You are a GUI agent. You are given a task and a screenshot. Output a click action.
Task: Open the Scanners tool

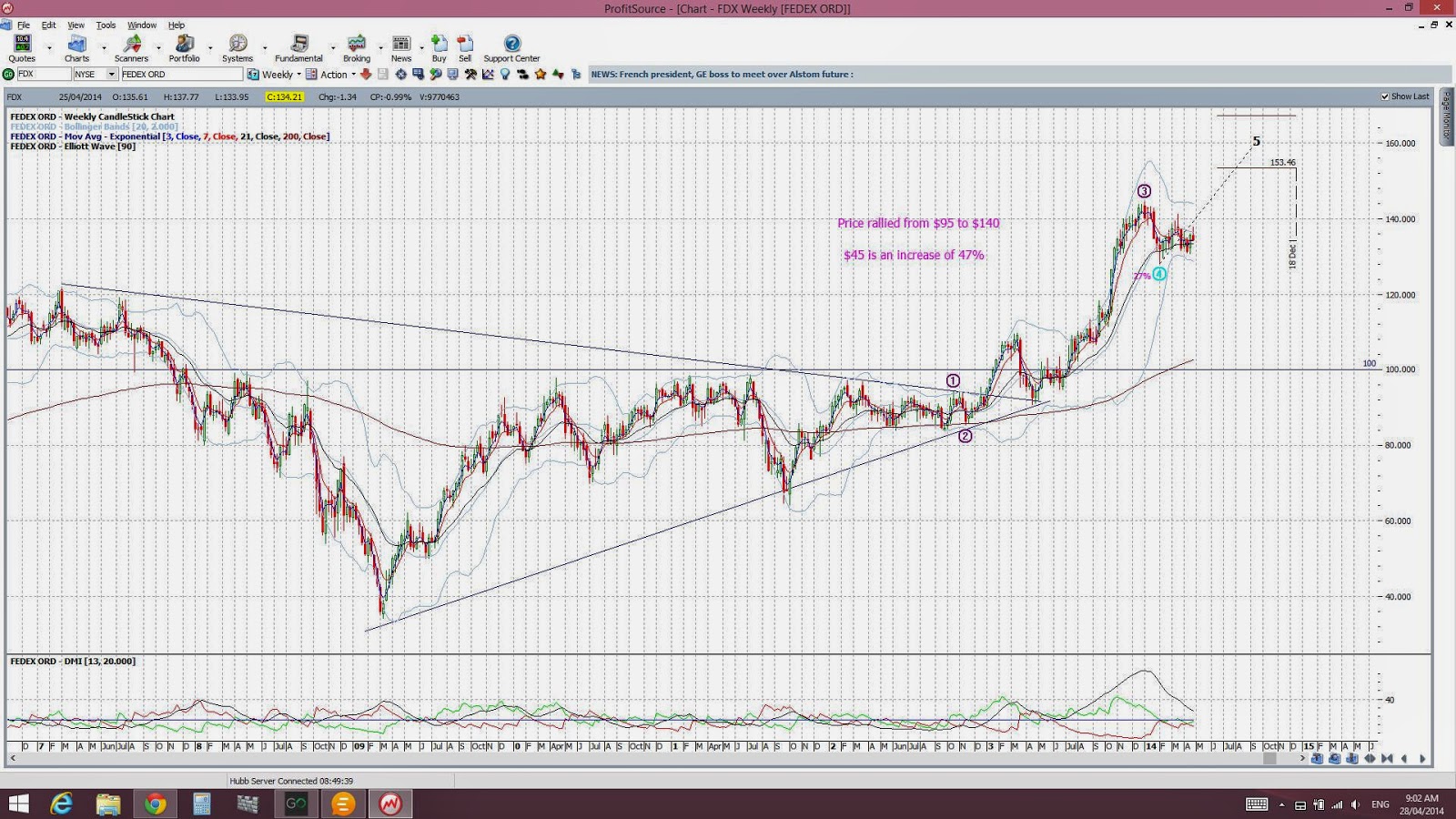click(x=131, y=48)
